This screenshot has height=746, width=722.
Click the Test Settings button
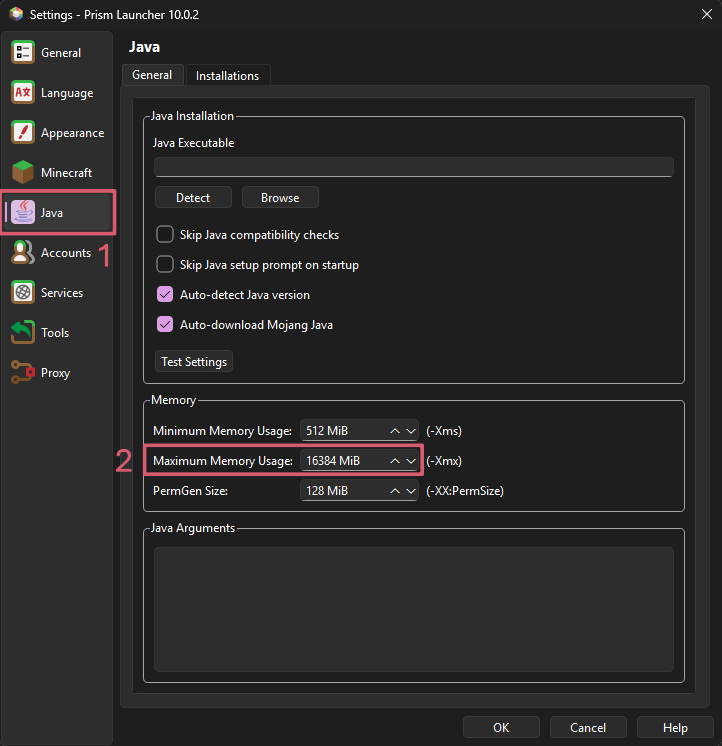[x=194, y=362]
